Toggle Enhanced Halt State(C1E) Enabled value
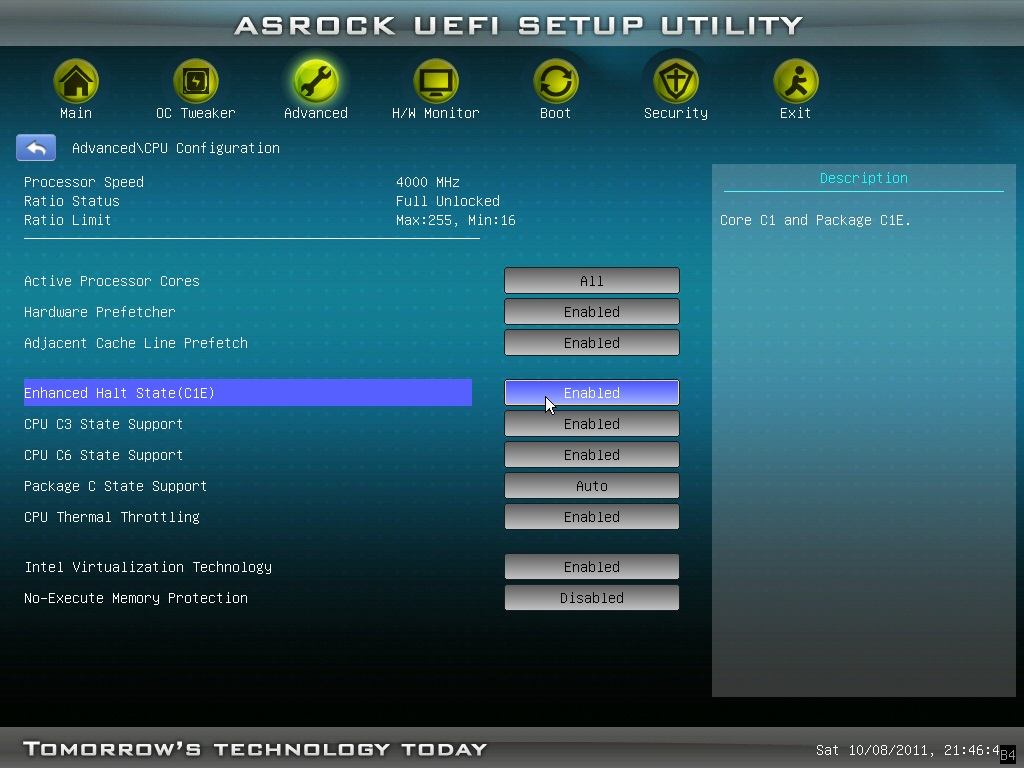 pyautogui.click(x=592, y=392)
